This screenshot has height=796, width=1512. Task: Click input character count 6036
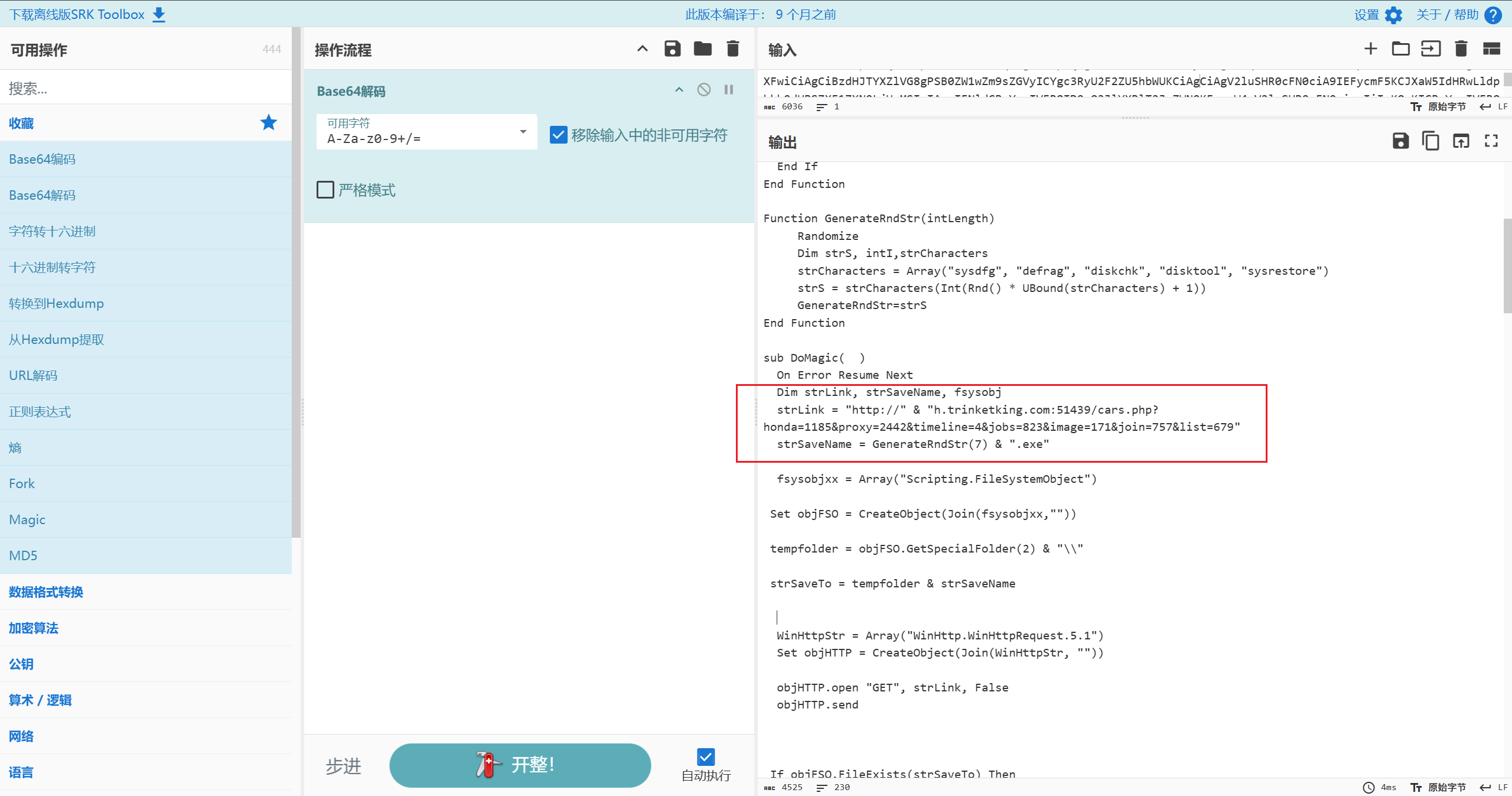pyautogui.click(x=783, y=107)
